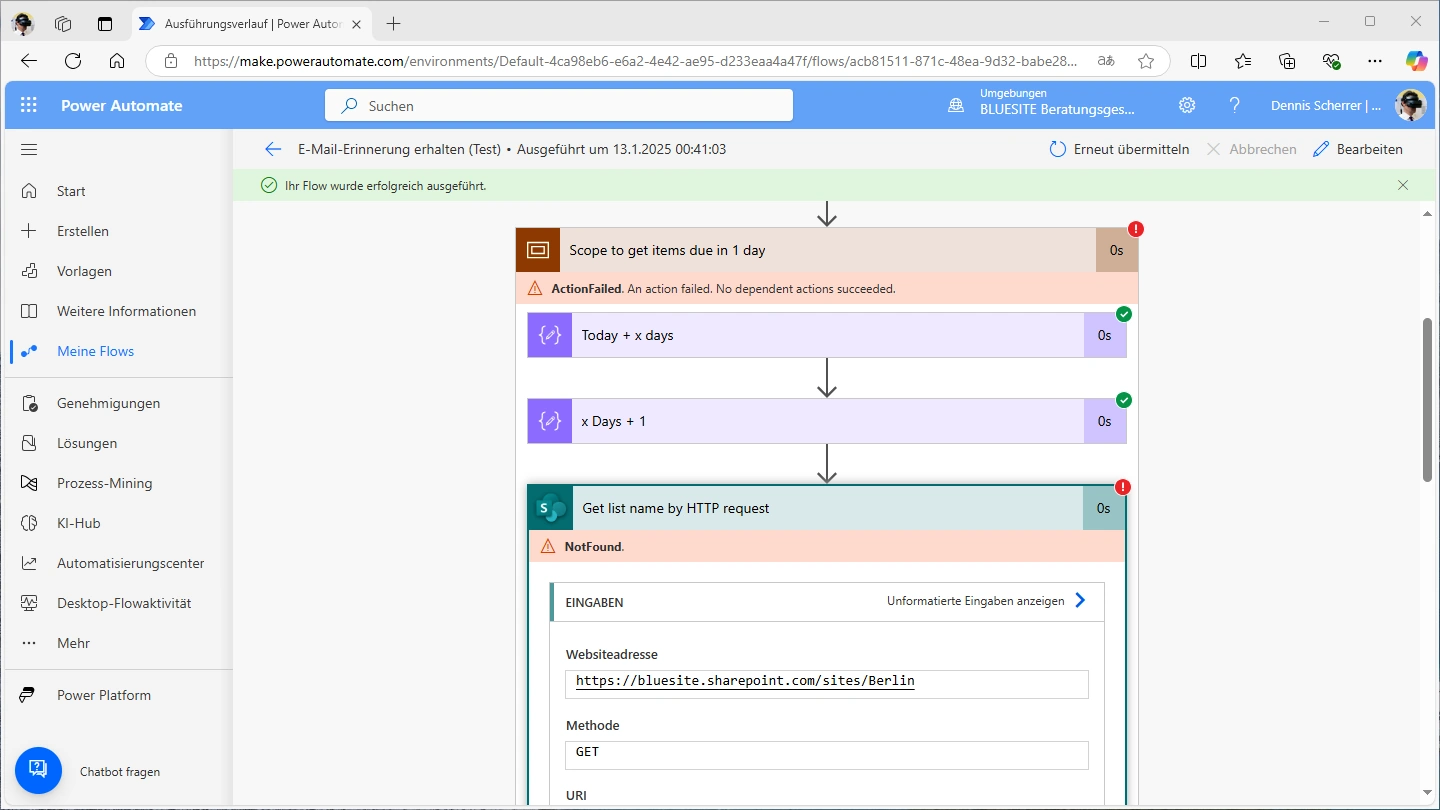Collapse the left navigation hamburger menu

click(x=29, y=150)
